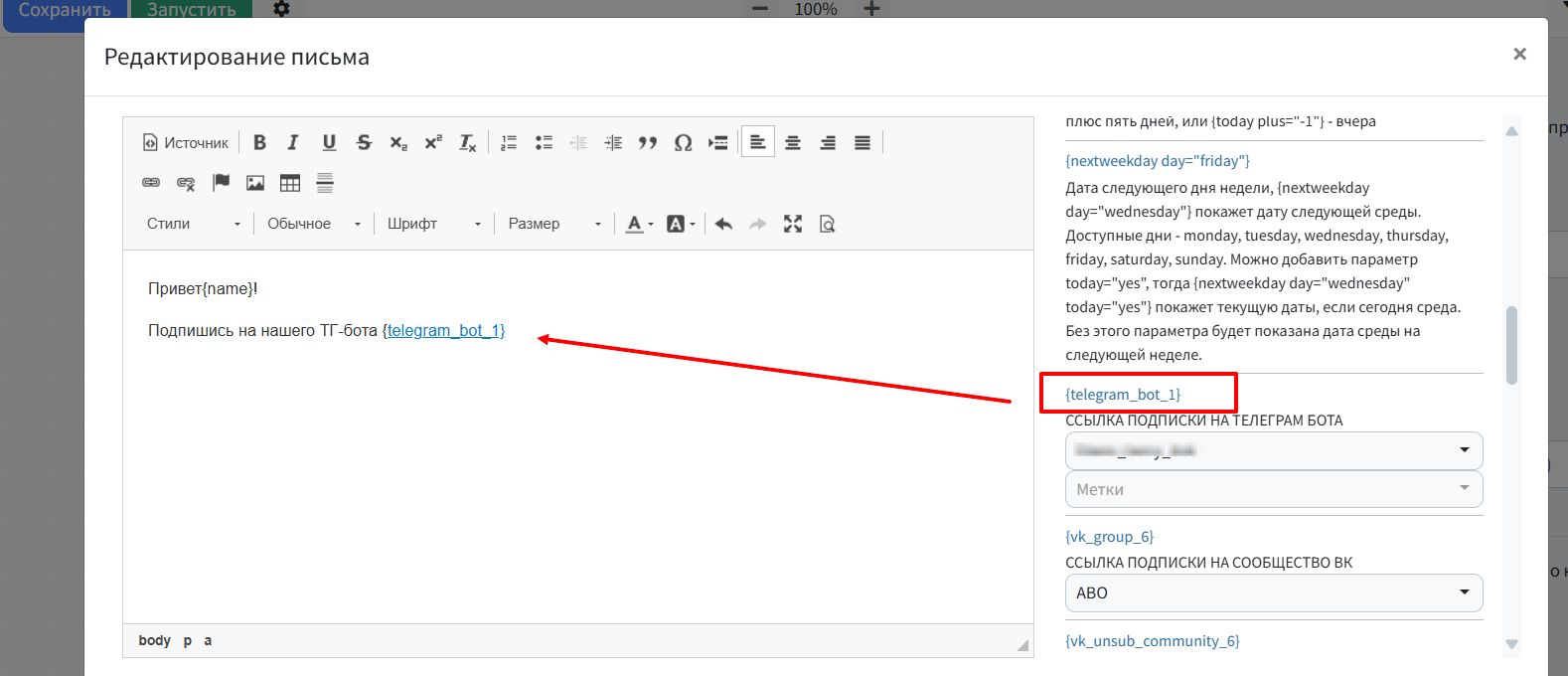Select p element in path bar
The width and height of the screenshot is (1568, 676).
point(187,640)
